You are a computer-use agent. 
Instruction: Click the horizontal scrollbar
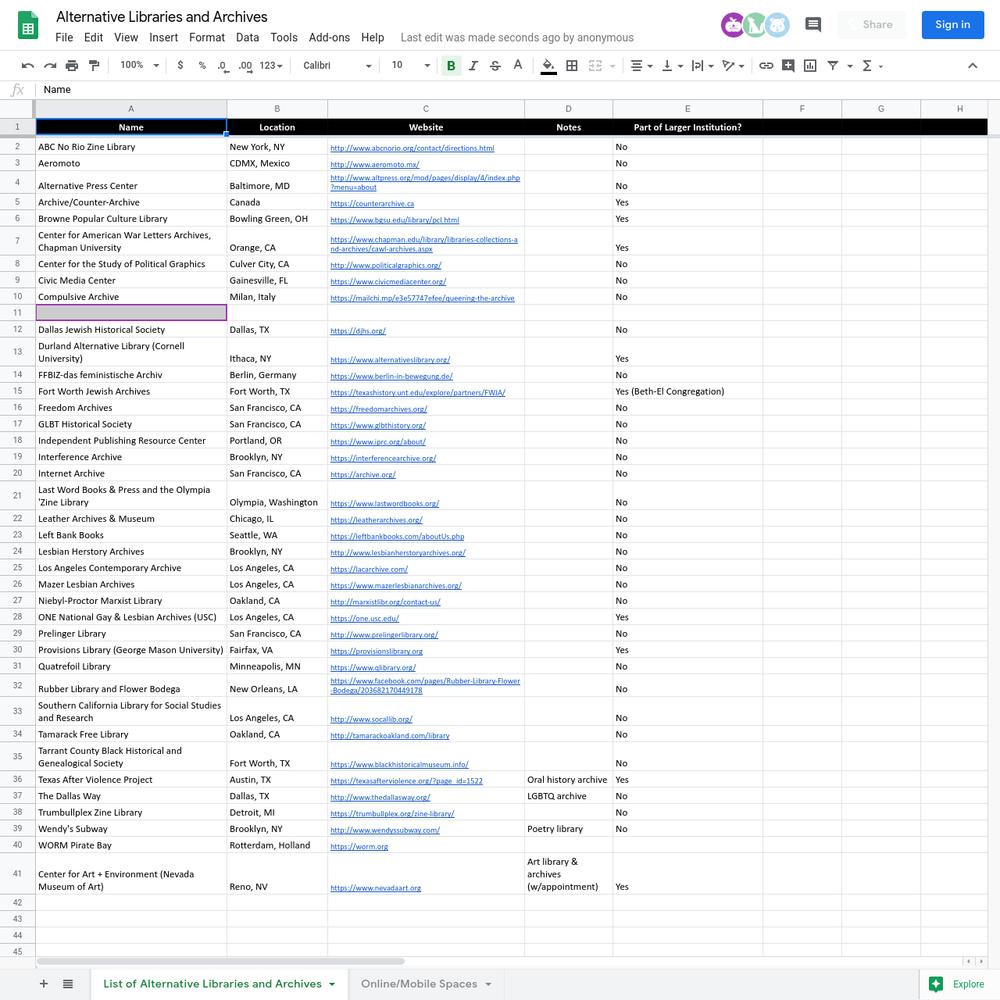221,960
